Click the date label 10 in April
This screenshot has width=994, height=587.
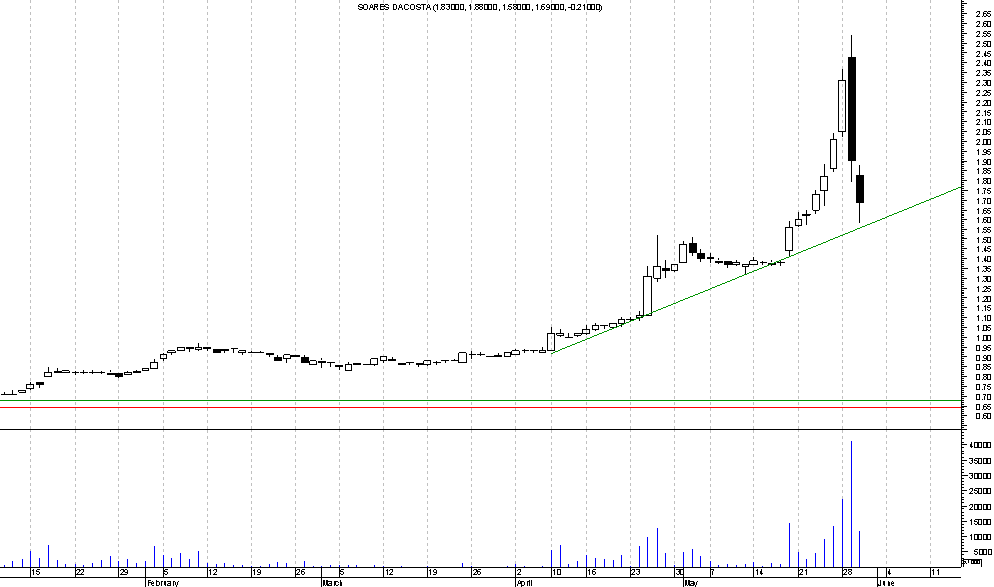[557, 572]
